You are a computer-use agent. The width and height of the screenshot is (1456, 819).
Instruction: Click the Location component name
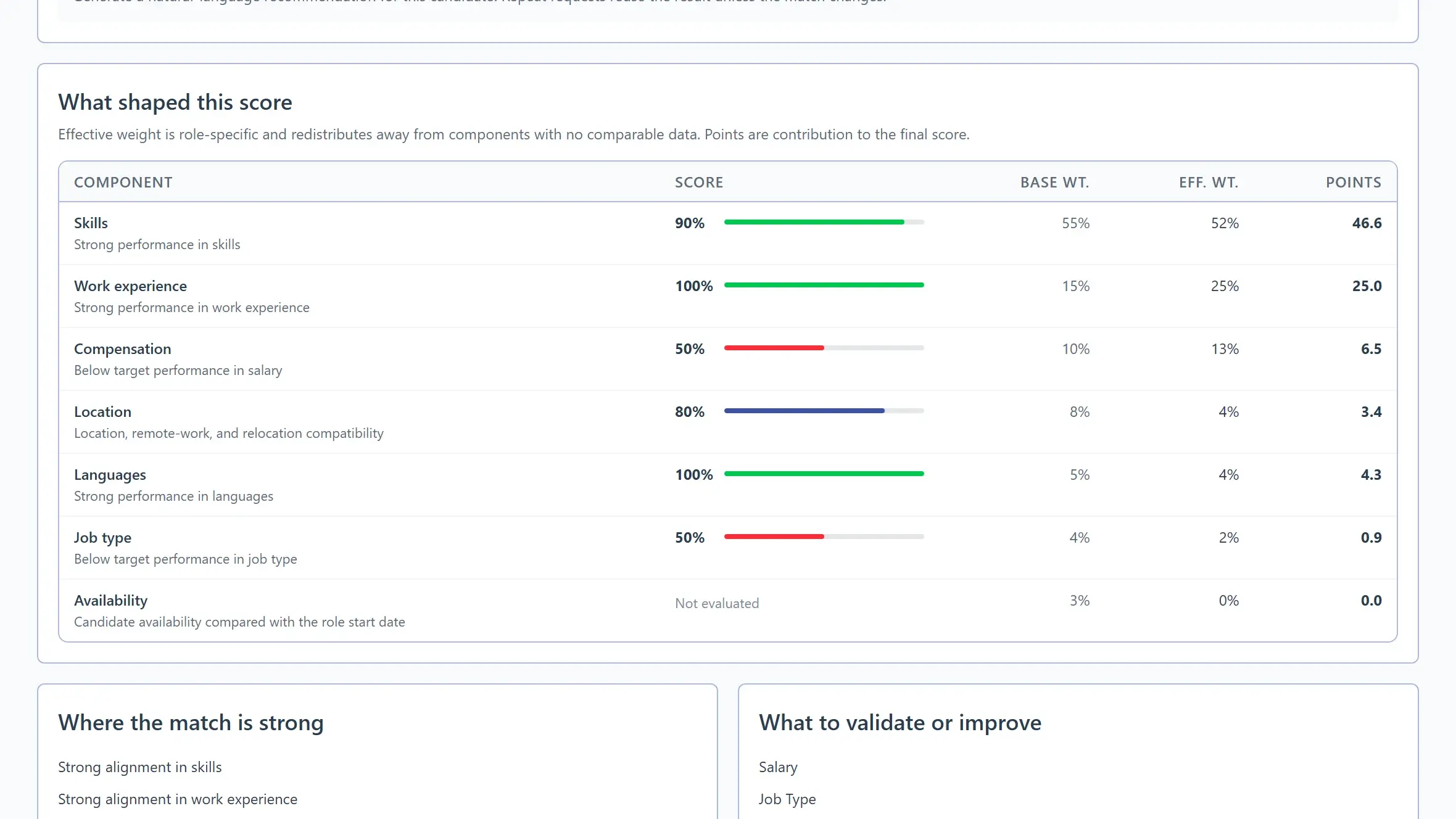coord(102,412)
